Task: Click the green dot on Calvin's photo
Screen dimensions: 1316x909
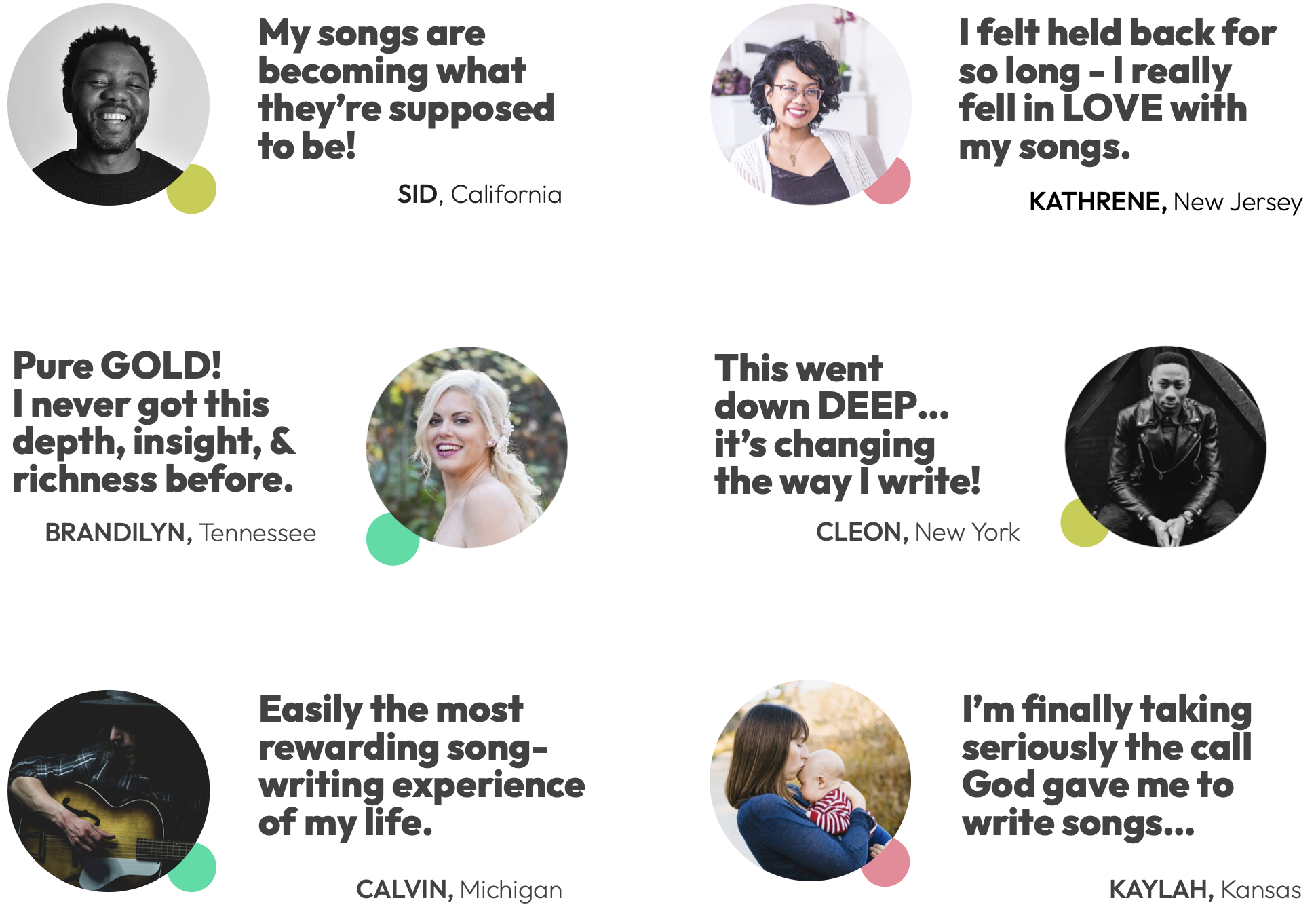Action: (x=193, y=868)
